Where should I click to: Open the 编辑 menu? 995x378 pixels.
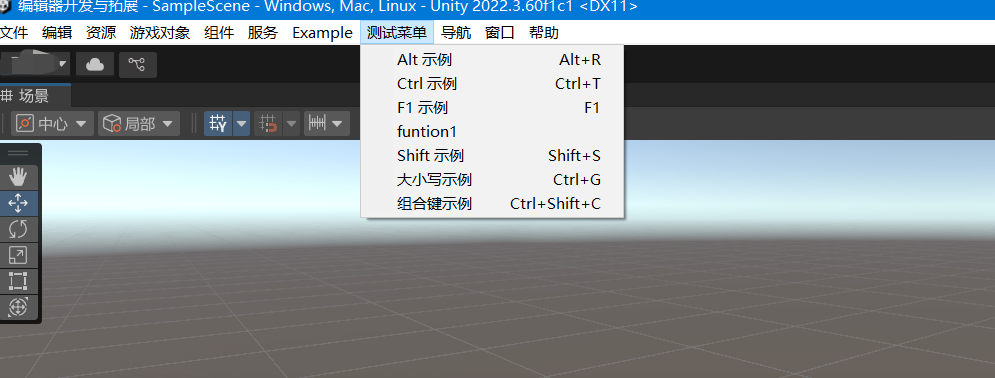pos(57,32)
